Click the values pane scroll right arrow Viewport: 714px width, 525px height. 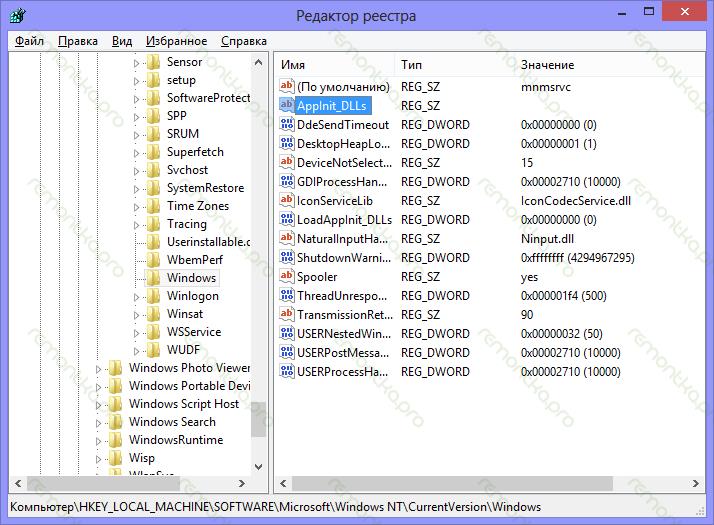695,483
